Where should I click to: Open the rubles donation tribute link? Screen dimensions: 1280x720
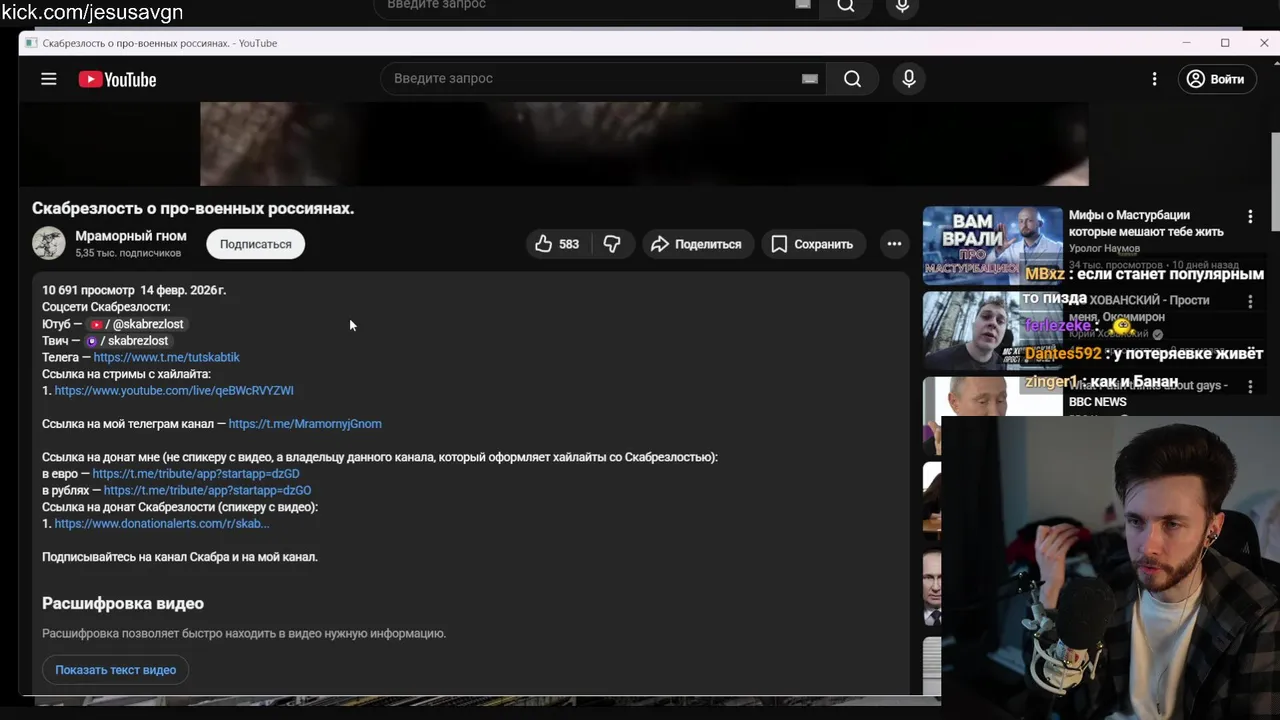[207, 491]
